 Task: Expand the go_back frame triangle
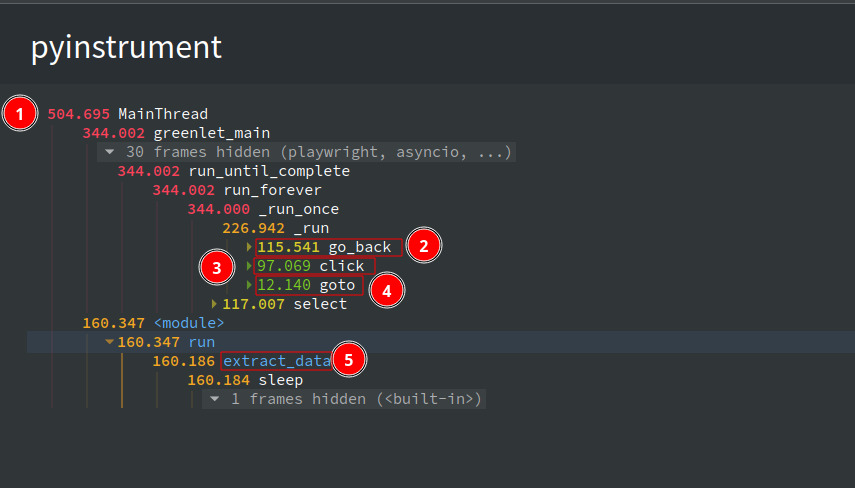249,247
